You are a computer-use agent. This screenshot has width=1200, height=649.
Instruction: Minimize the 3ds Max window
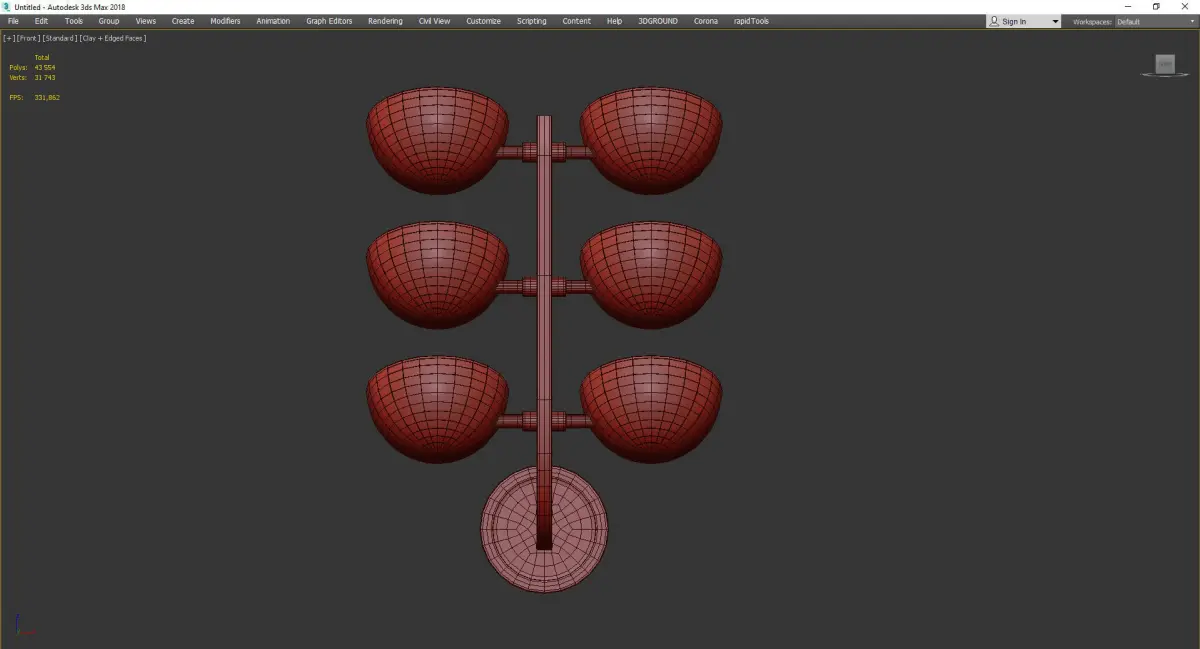click(1128, 6)
